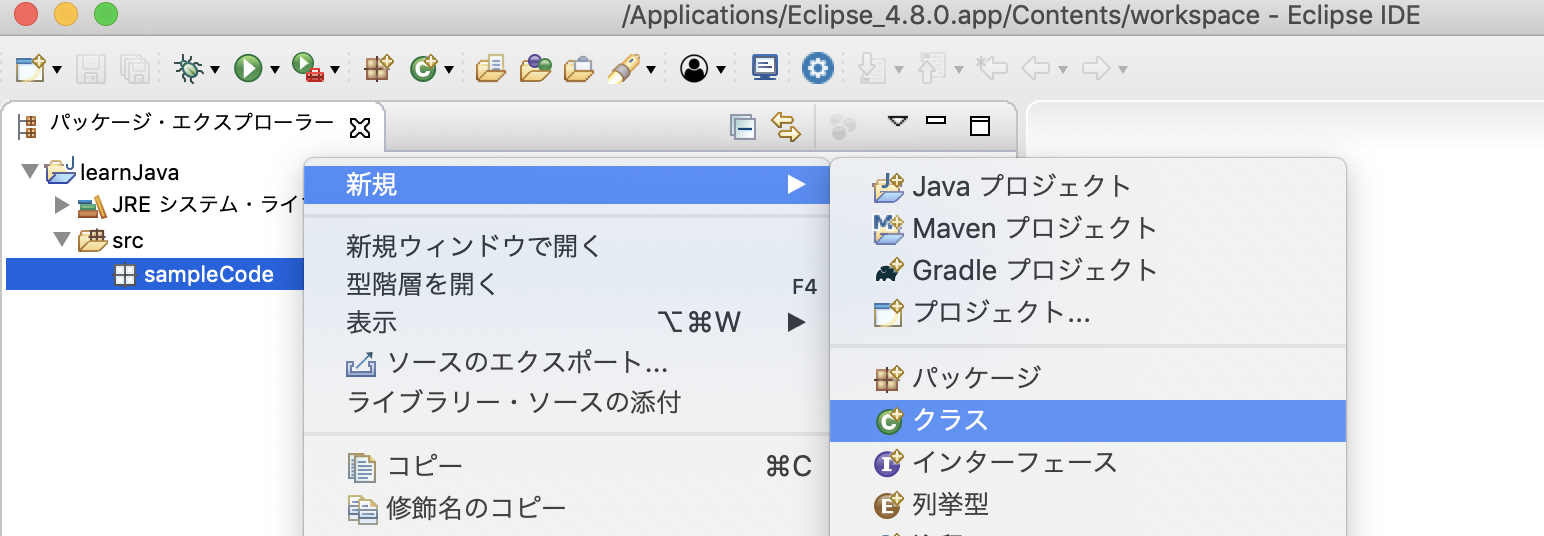Open the 新規 submenu entry
The width and height of the screenshot is (1544, 536).
pos(567,184)
